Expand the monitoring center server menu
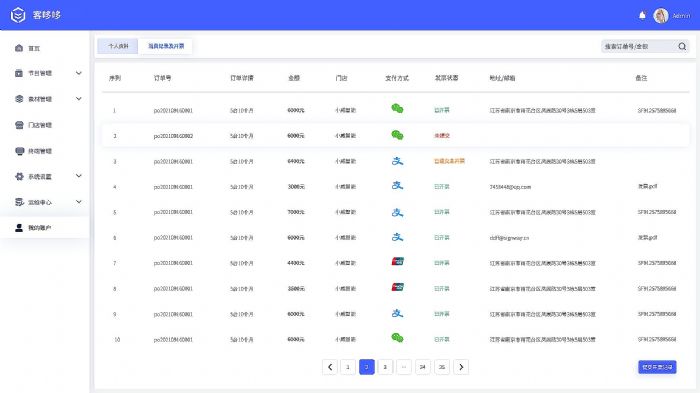Screen dimensions: 700x393 click(79, 202)
